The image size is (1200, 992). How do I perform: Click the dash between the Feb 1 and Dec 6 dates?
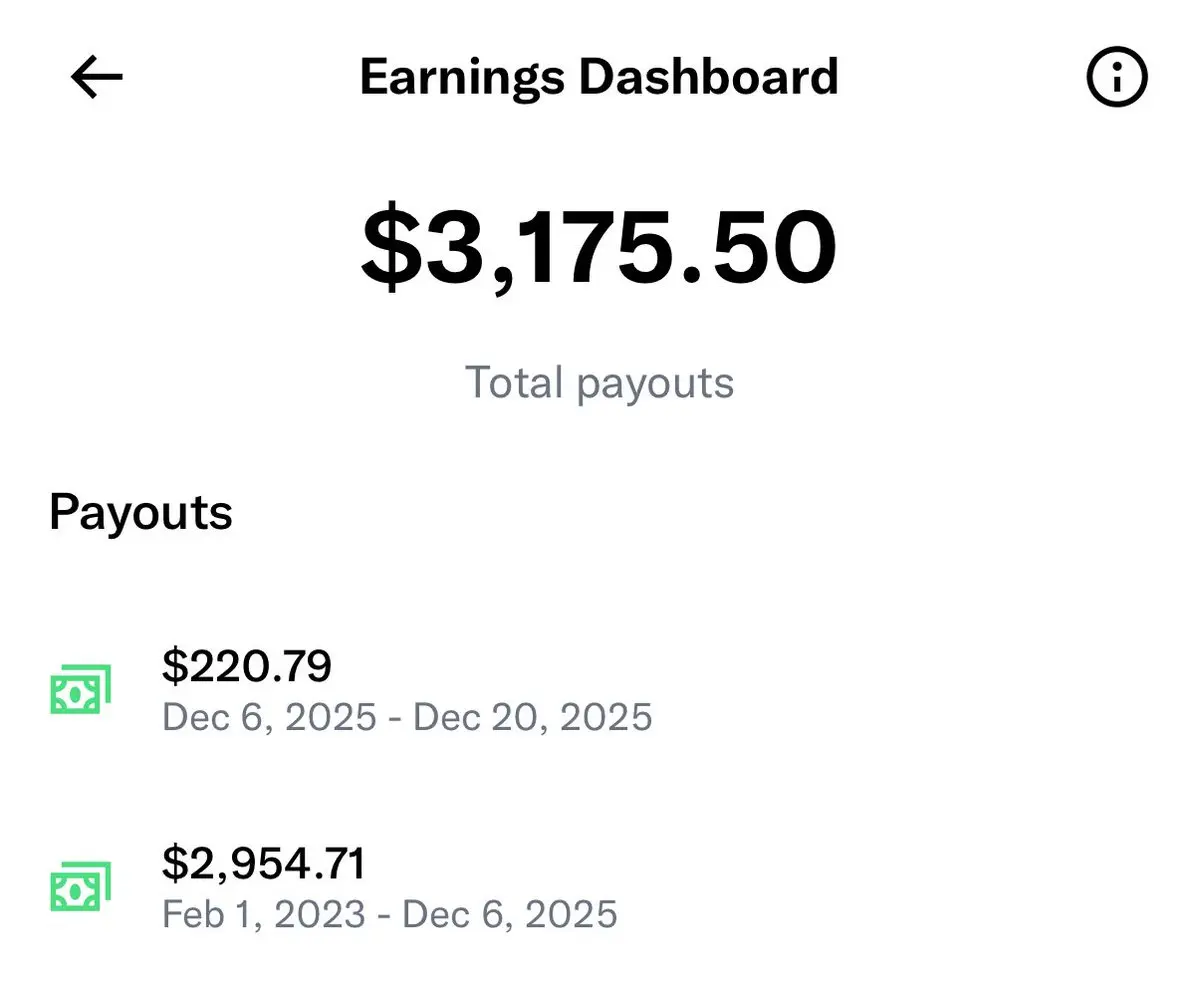click(384, 914)
